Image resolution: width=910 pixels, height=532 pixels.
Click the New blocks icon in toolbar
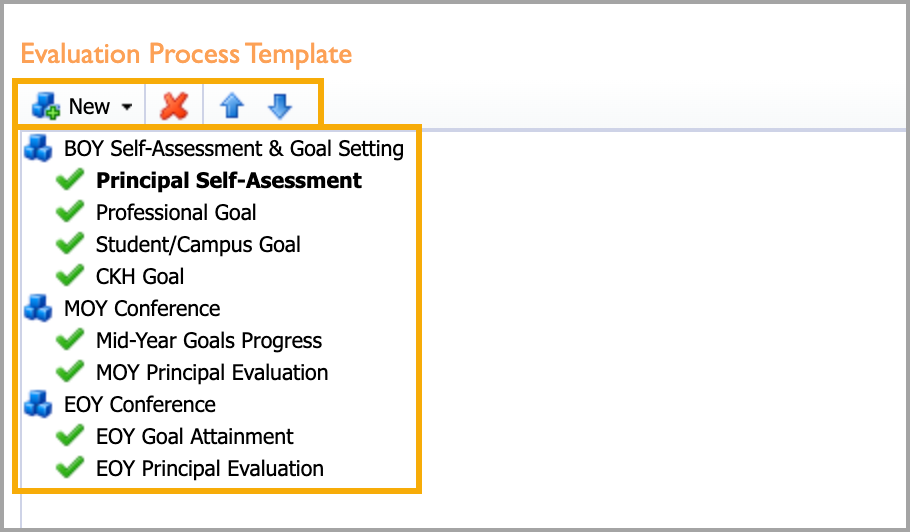pos(45,106)
